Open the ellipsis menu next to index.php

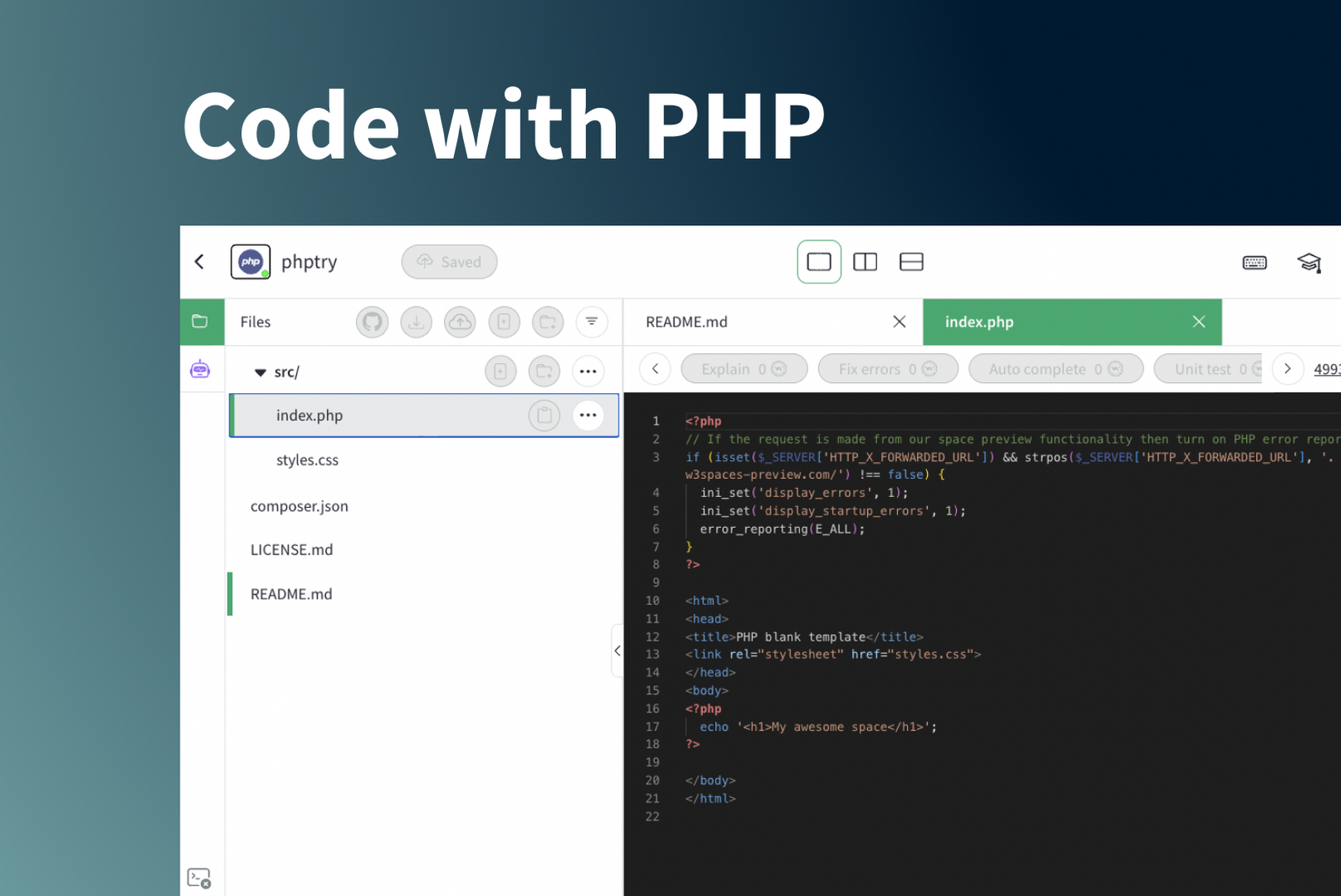pyautogui.click(x=589, y=415)
